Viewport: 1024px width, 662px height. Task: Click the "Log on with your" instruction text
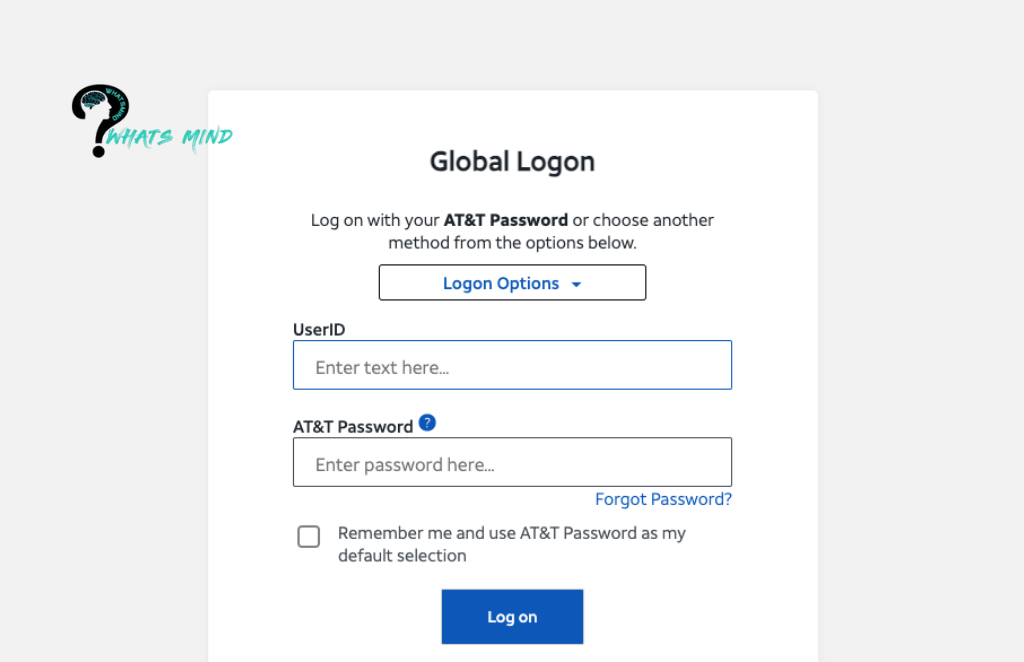click(375, 220)
